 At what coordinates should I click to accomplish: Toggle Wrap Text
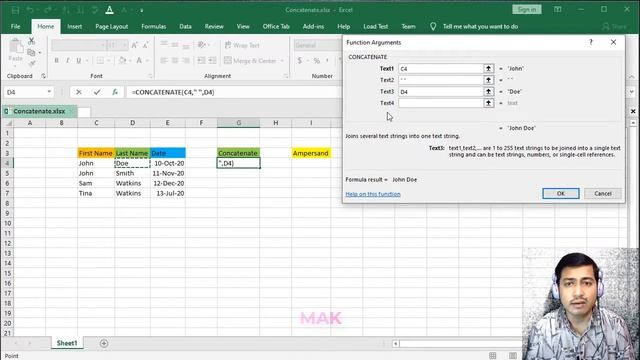click(242, 45)
